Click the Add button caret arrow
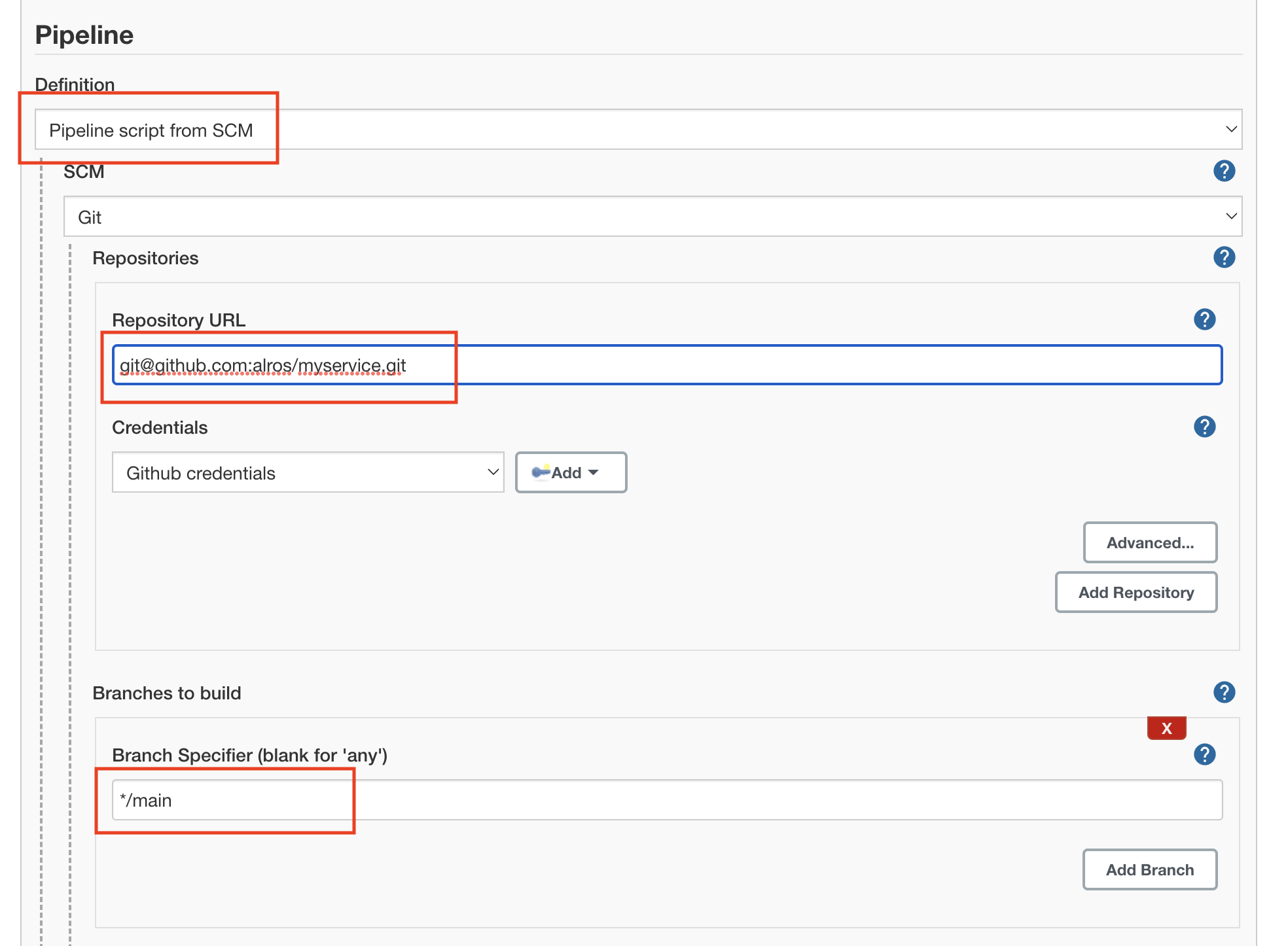 click(594, 472)
